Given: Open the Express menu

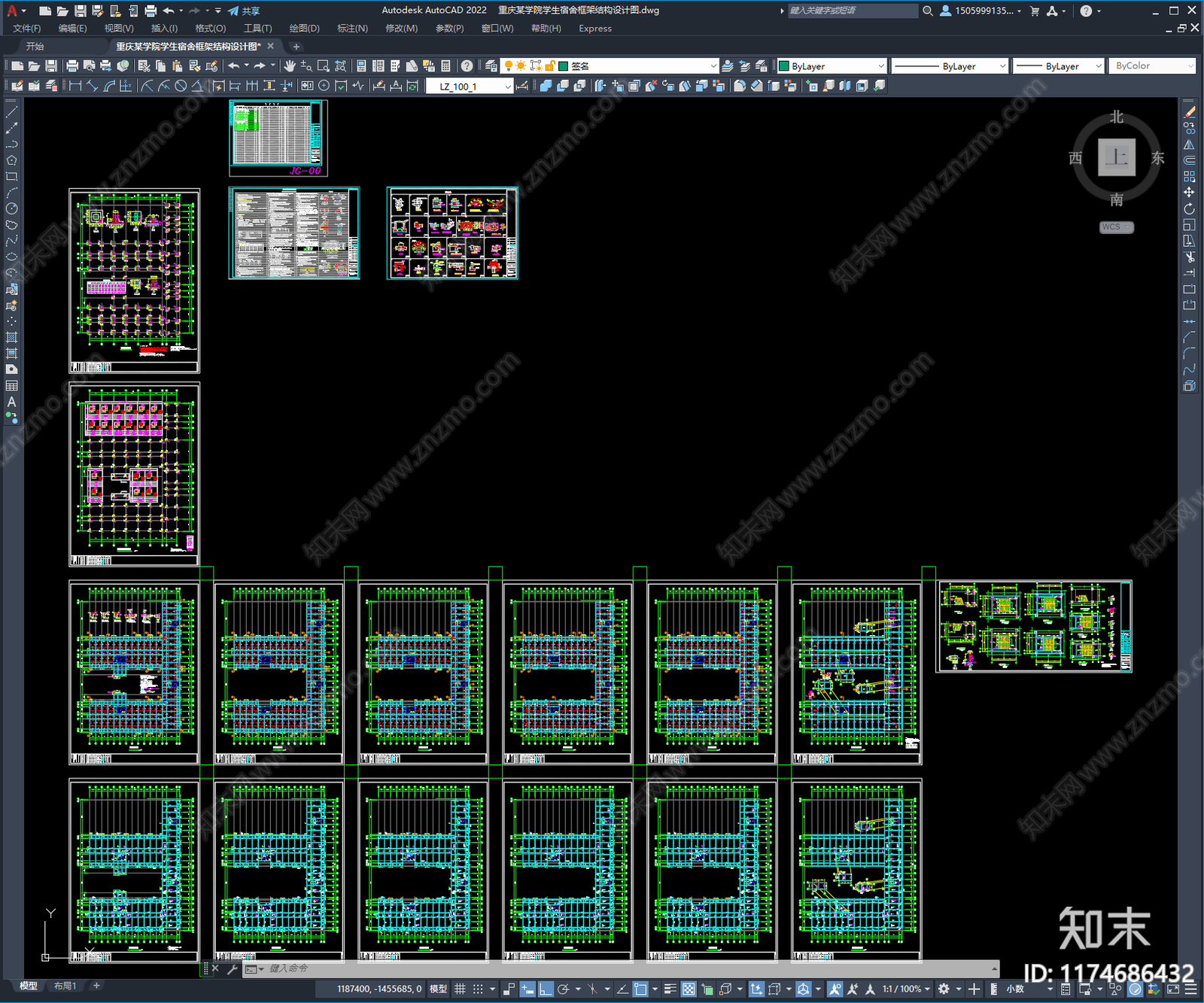Looking at the screenshot, I should tap(595, 29).
